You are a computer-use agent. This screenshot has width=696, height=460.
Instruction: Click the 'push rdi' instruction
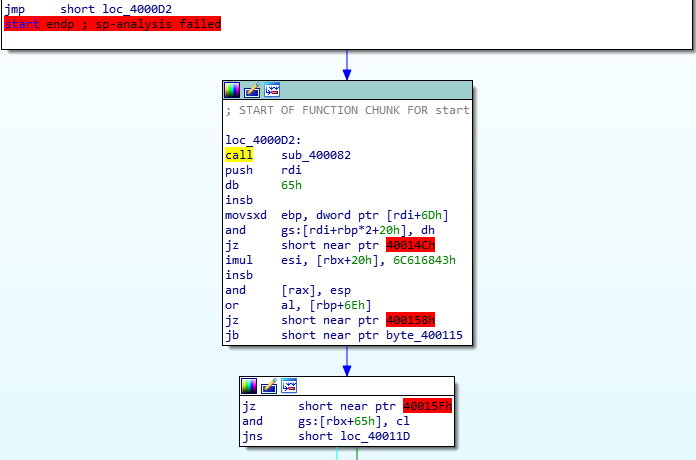point(263,170)
